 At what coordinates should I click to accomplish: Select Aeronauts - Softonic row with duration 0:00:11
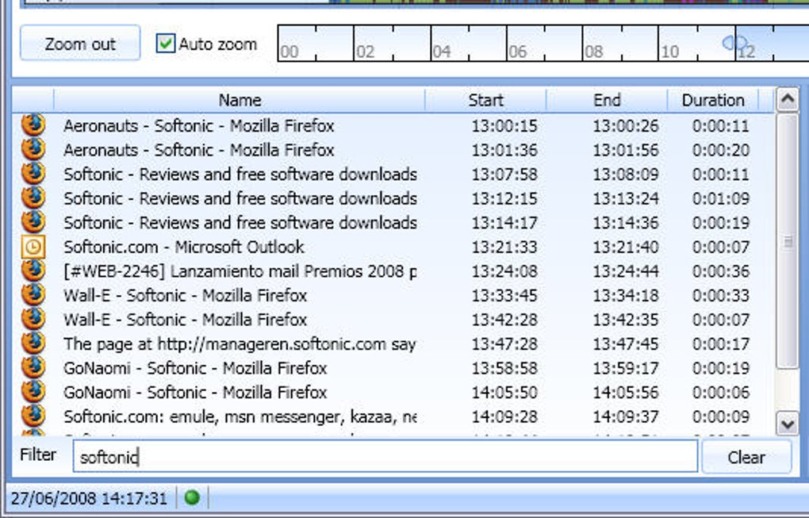[393, 125]
